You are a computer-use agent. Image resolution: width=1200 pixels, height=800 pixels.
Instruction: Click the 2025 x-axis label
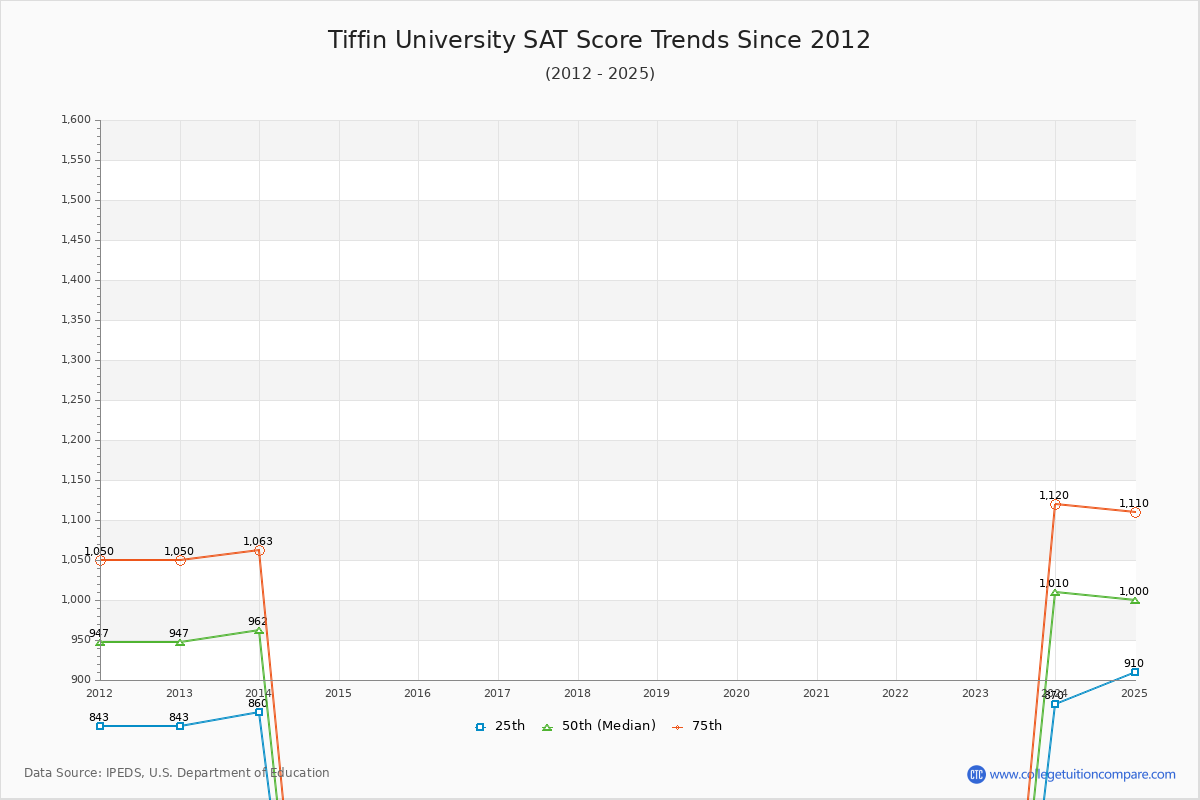(x=1135, y=693)
